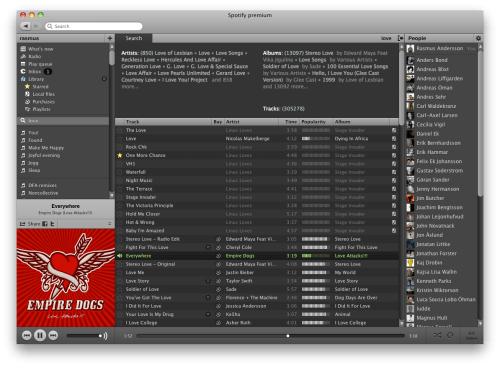
Task: Select the Search tab
Action: click(134, 38)
